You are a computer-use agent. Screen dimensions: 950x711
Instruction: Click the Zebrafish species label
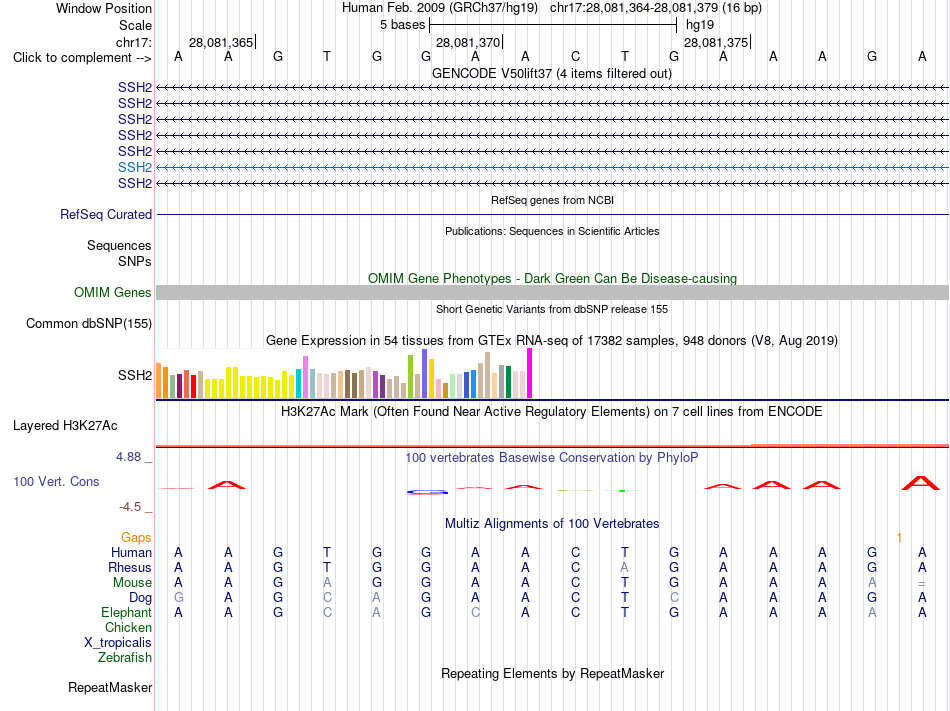pos(125,657)
